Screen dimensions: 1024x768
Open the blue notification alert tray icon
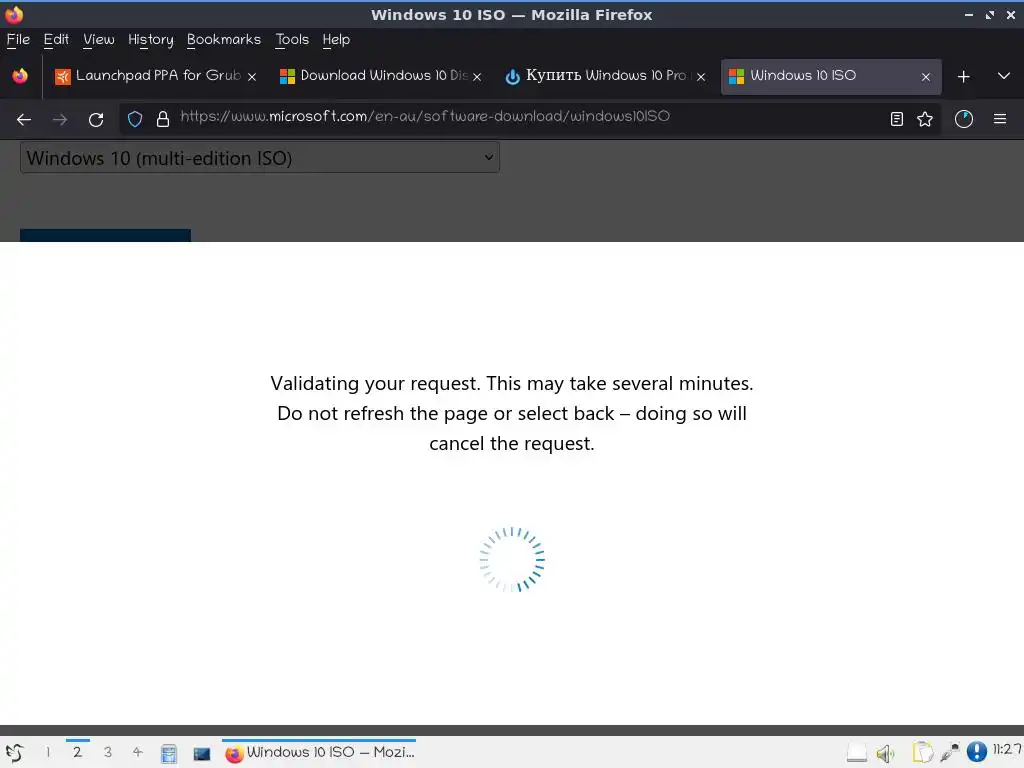(x=977, y=752)
